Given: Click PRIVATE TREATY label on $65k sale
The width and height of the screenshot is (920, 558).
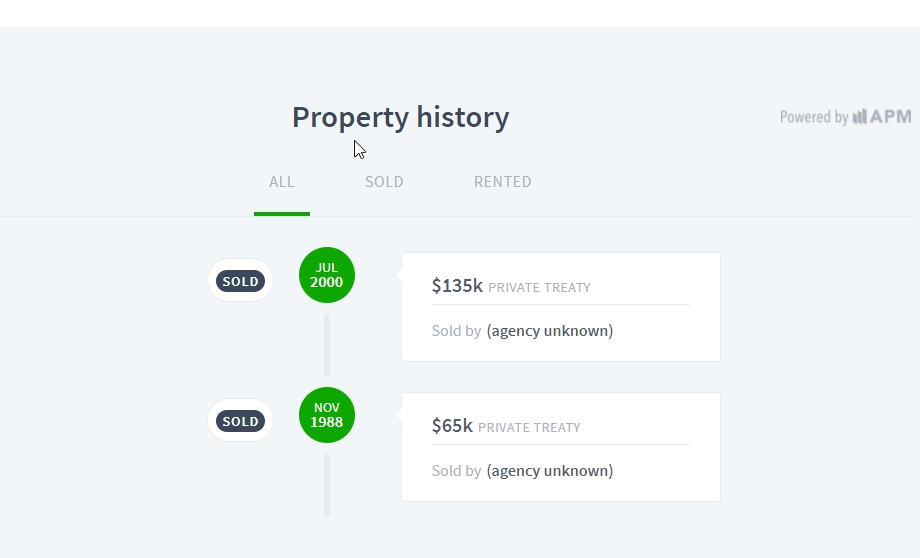Looking at the screenshot, I should pyautogui.click(x=529, y=428).
